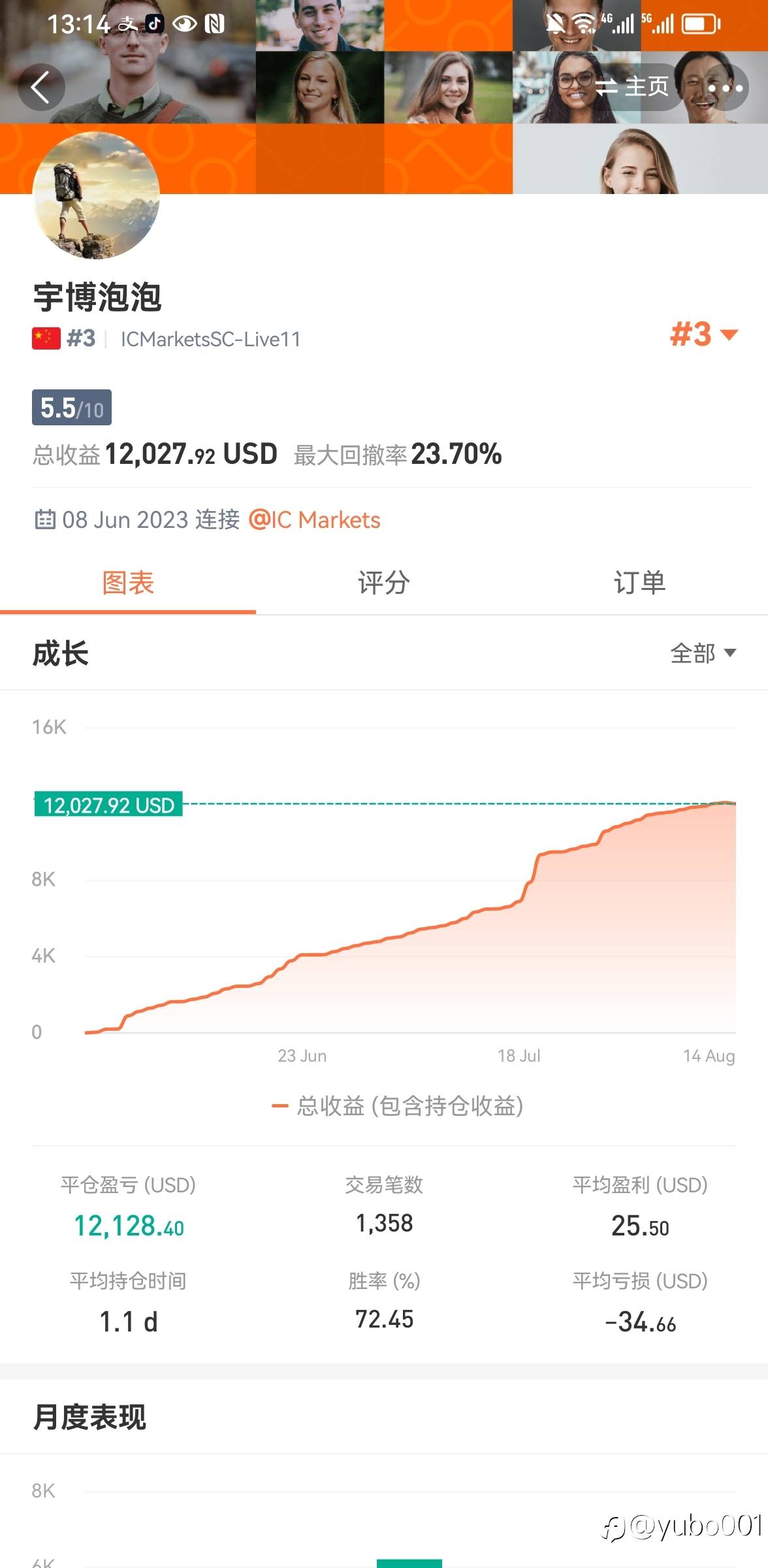Screen dimensions: 768x1568
Task: Switch to the 订单 tab
Action: (x=640, y=583)
